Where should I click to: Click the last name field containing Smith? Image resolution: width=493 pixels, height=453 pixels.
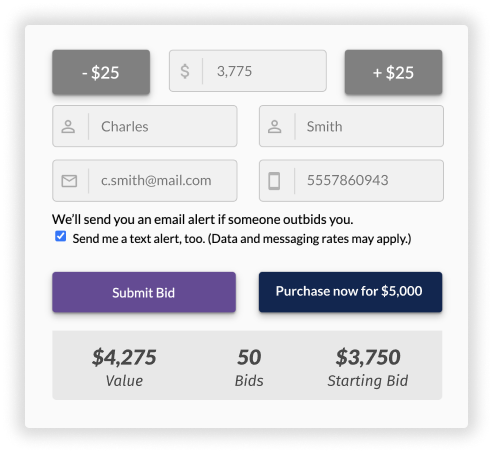351,126
